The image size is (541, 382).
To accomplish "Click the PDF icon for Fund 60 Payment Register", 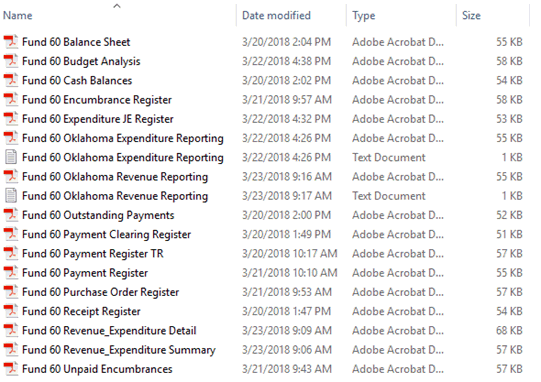I will (11, 273).
